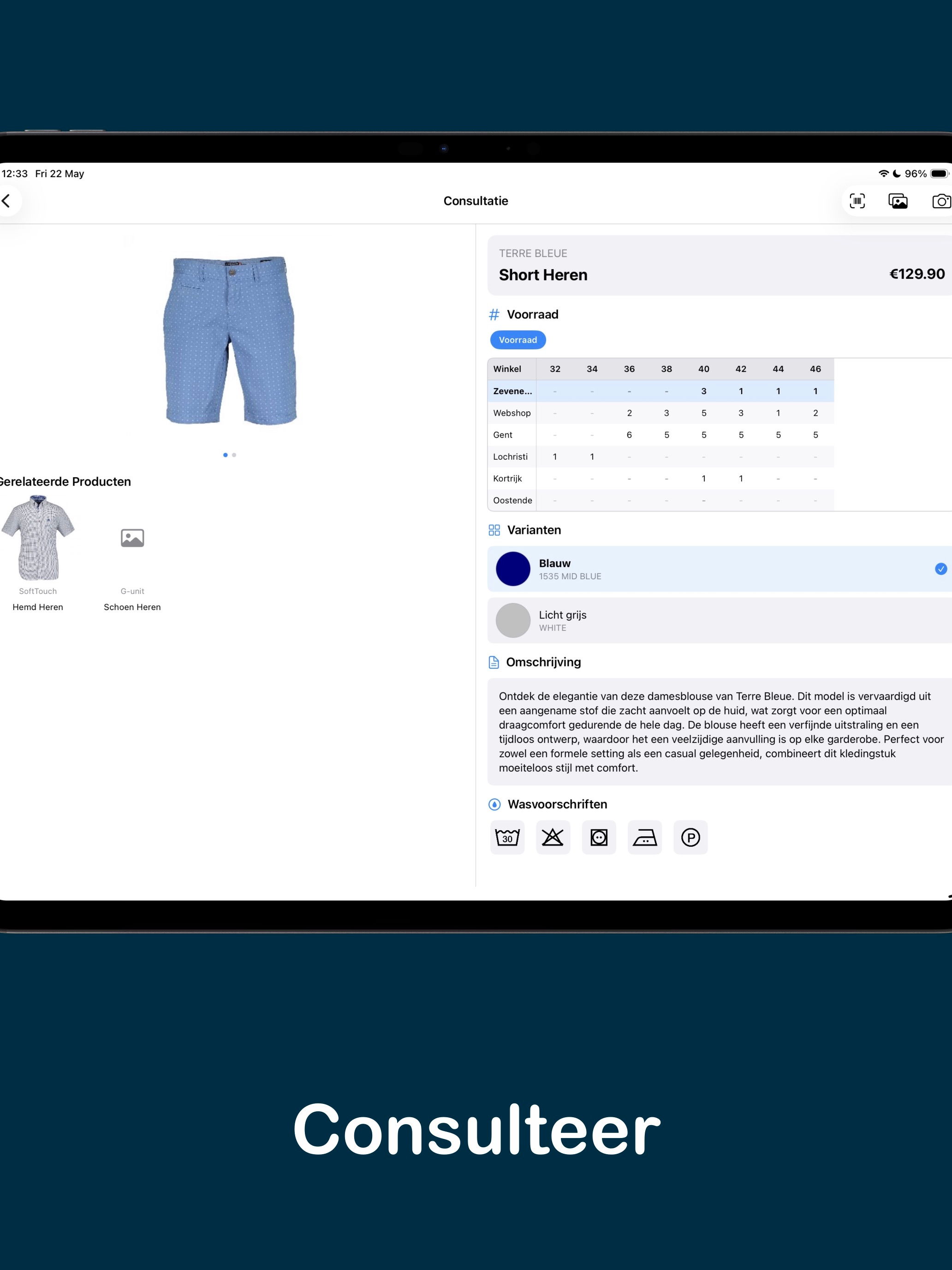
Task: Click the Kortrijk row label
Action: (x=507, y=478)
